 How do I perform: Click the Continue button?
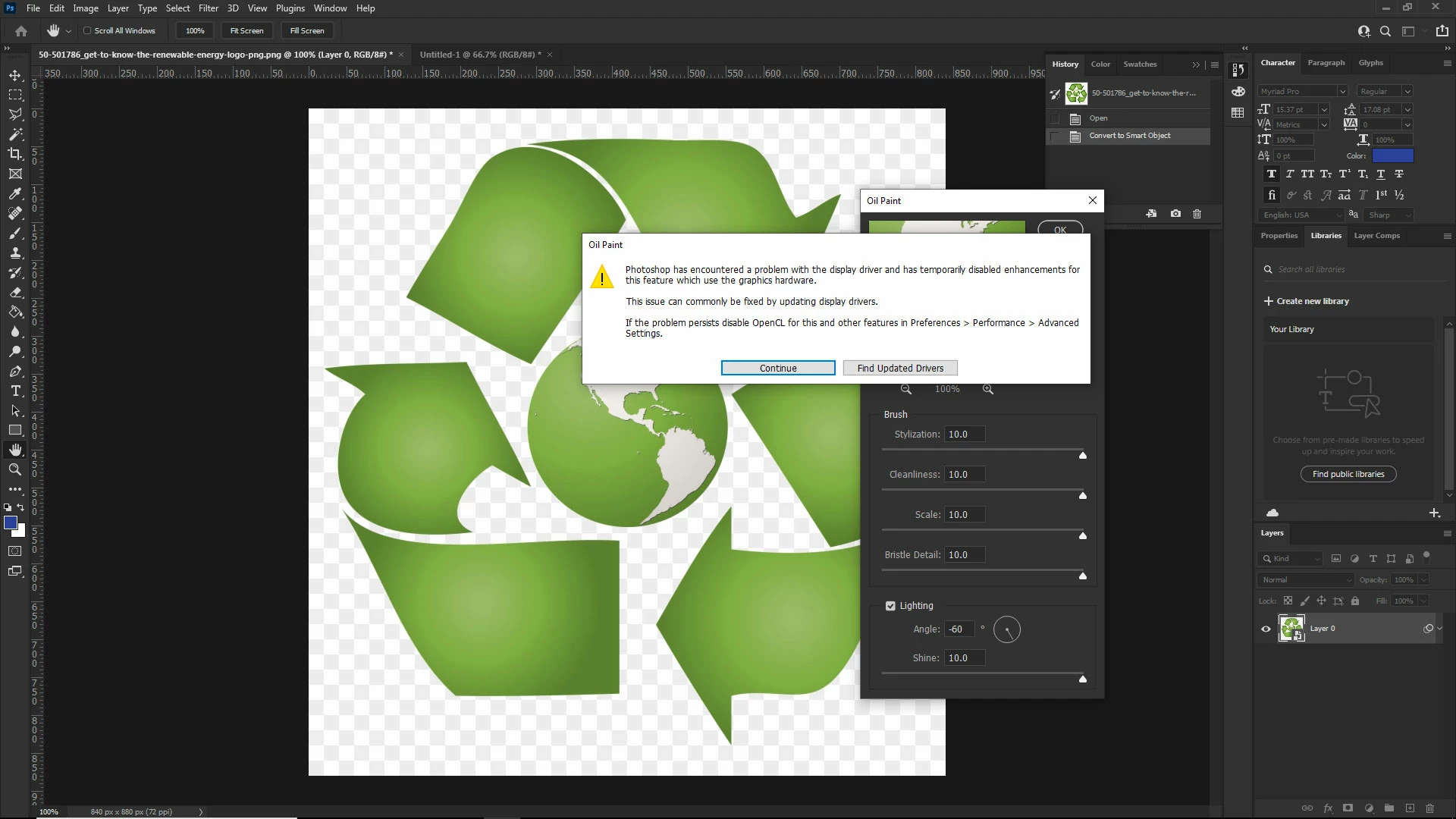tap(777, 369)
